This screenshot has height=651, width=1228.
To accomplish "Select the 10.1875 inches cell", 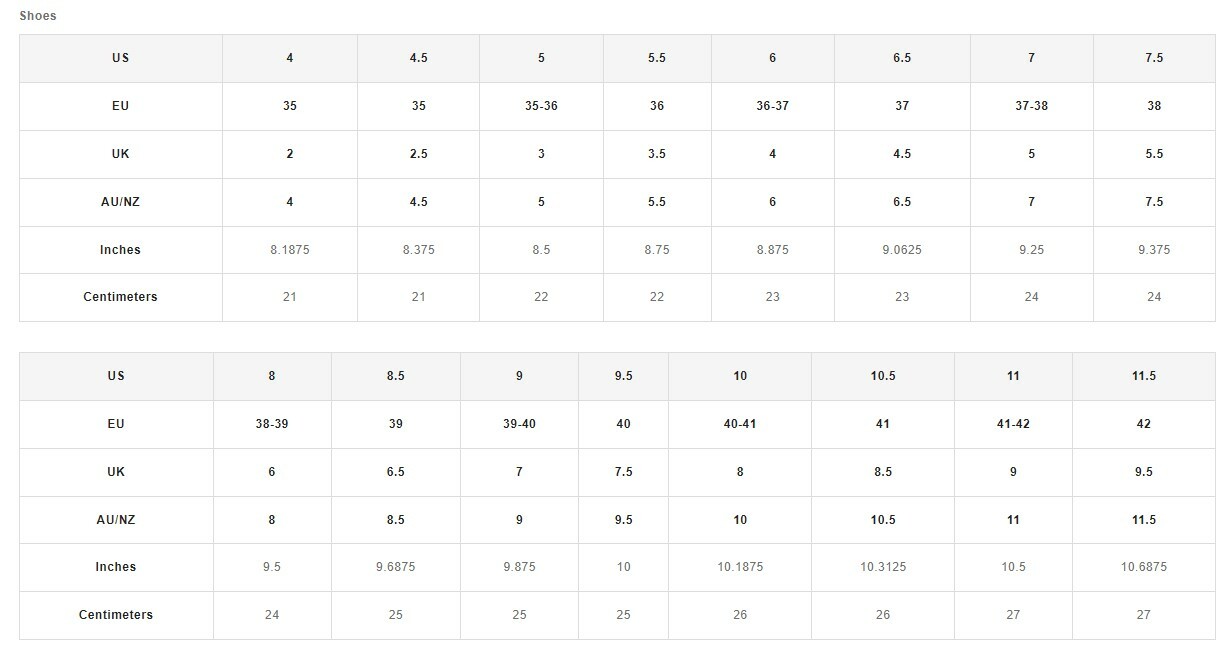I will point(740,567).
